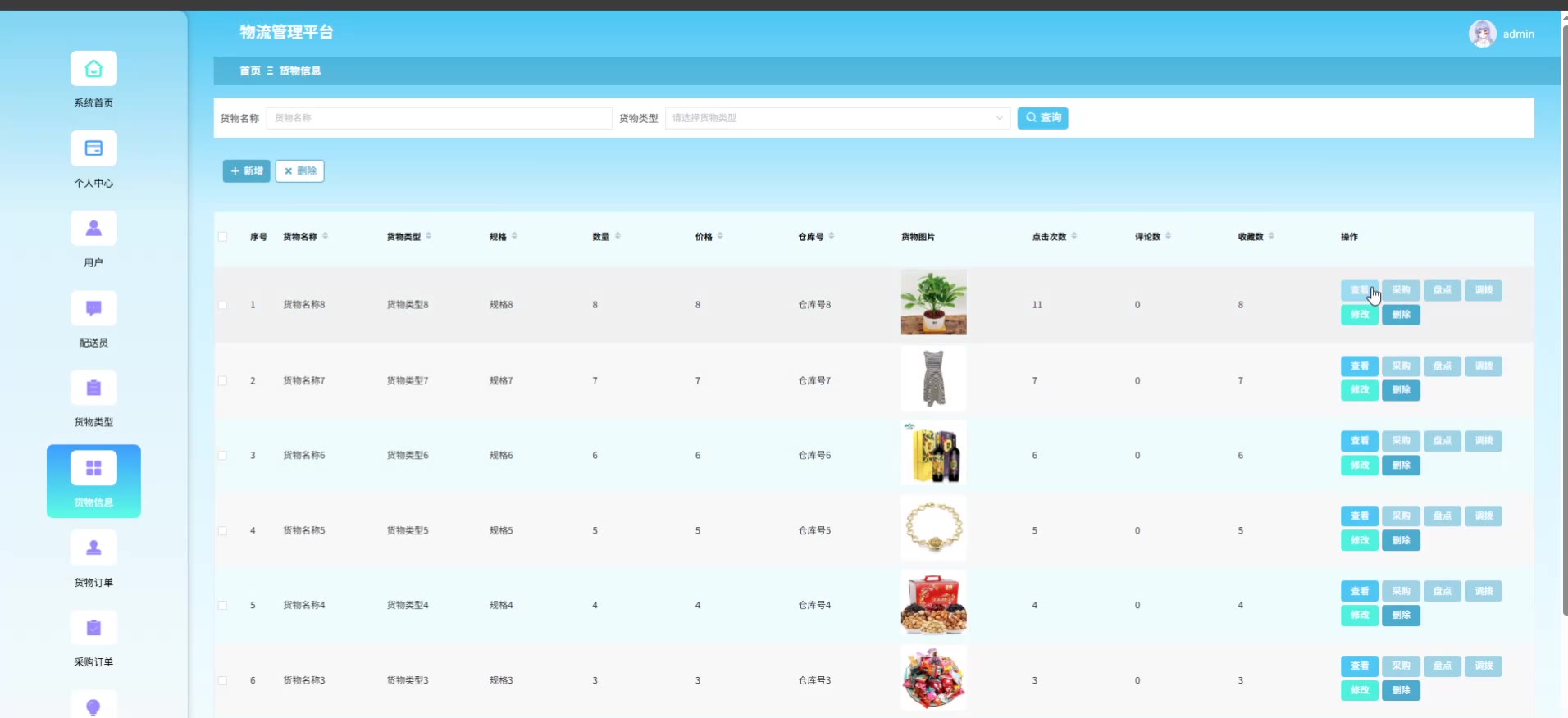Click 采购 for 货物名称8
The height and width of the screenshot is (718, 1568).
click(1401, 290)
